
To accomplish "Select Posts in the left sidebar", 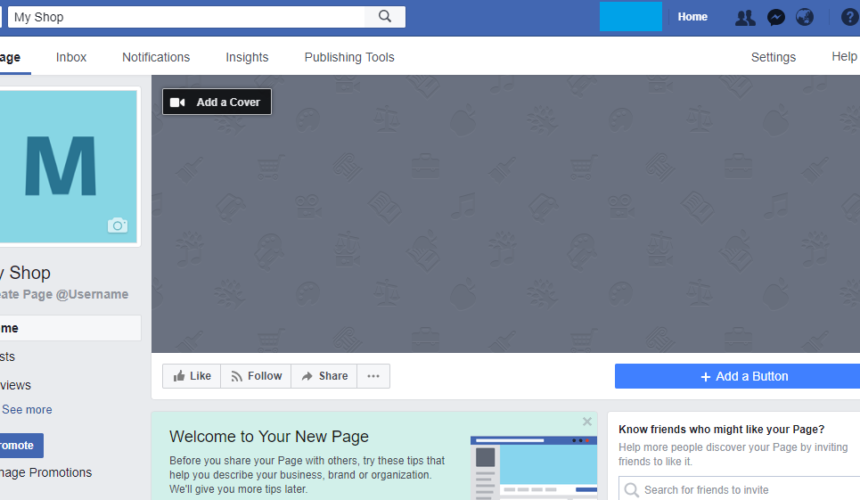I will coord(8,357).
